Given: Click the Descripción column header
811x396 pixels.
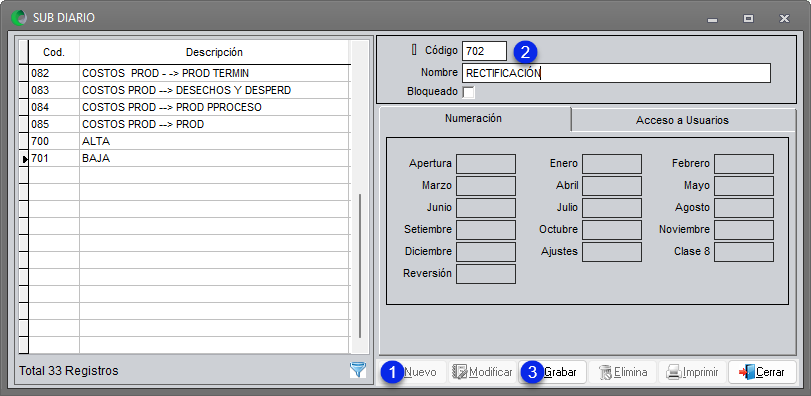Looking at the screenshot, I should [215, 52].
